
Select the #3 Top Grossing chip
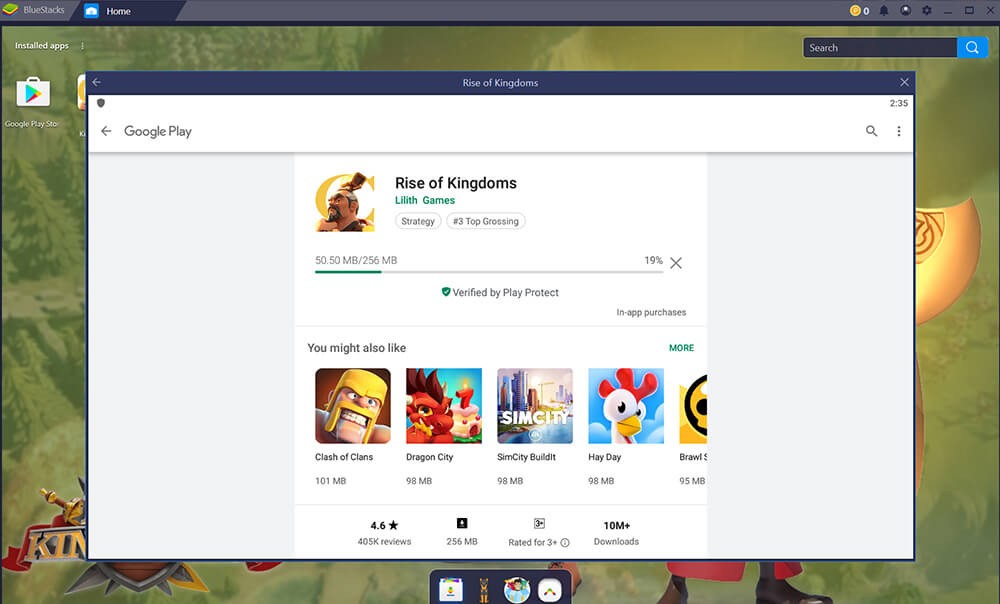486,221
